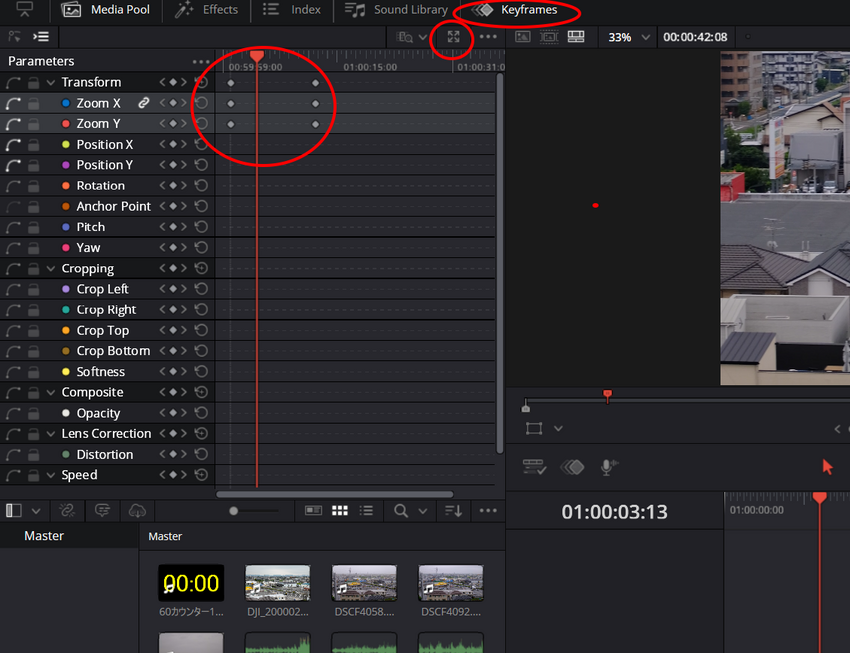Open the Effects tab
Viewport: 850px width, 653px height.
207,10
